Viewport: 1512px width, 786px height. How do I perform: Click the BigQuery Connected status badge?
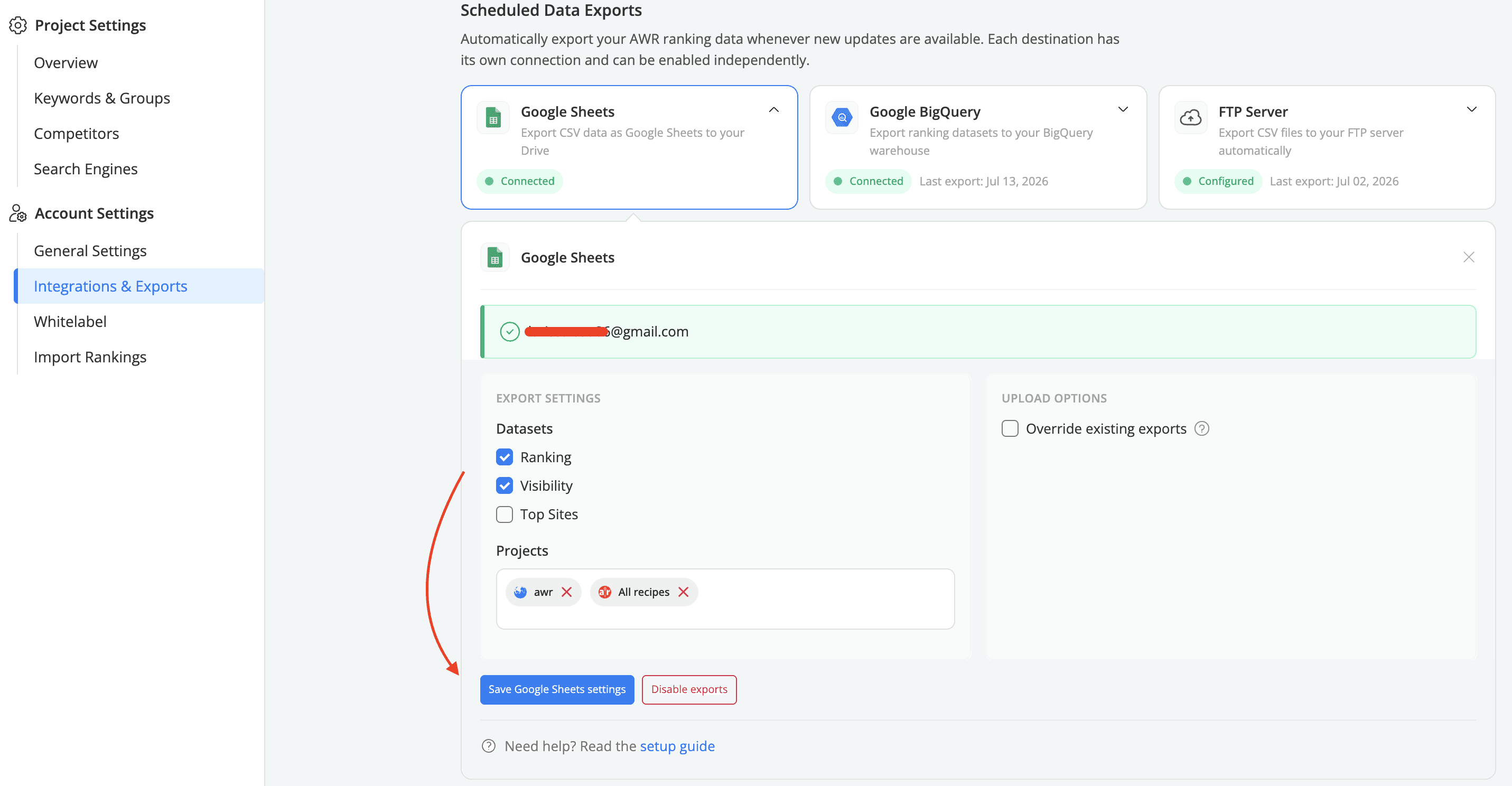[868, 181]
